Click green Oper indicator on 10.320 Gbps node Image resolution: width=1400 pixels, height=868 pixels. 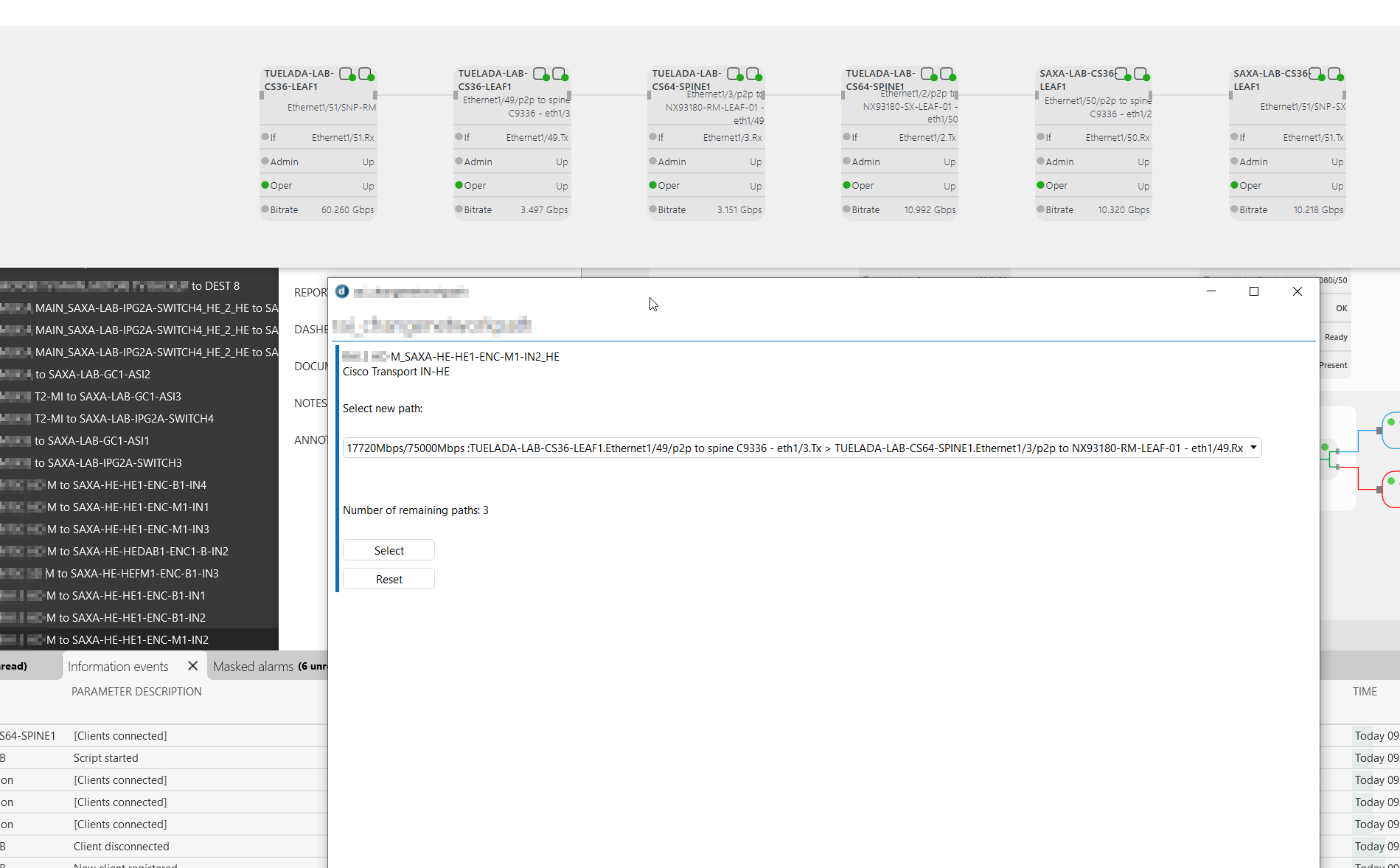1040,185
